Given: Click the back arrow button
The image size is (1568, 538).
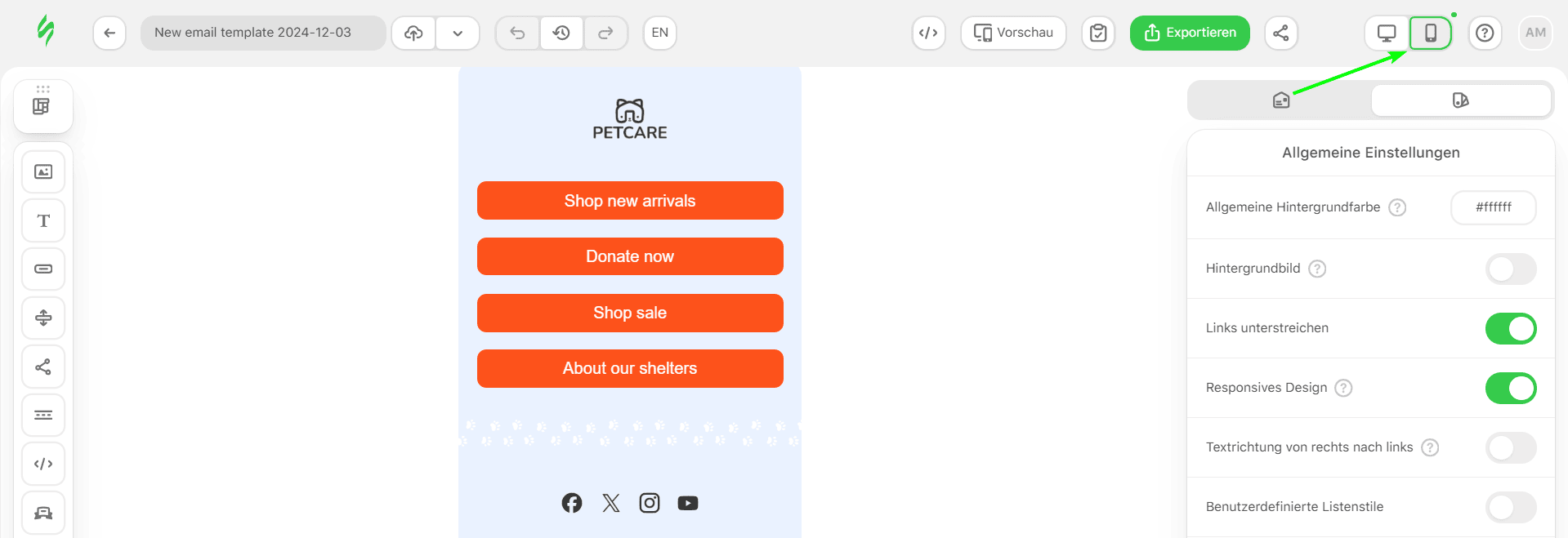Looking at the screenshot, I should [x=109, y=33].
